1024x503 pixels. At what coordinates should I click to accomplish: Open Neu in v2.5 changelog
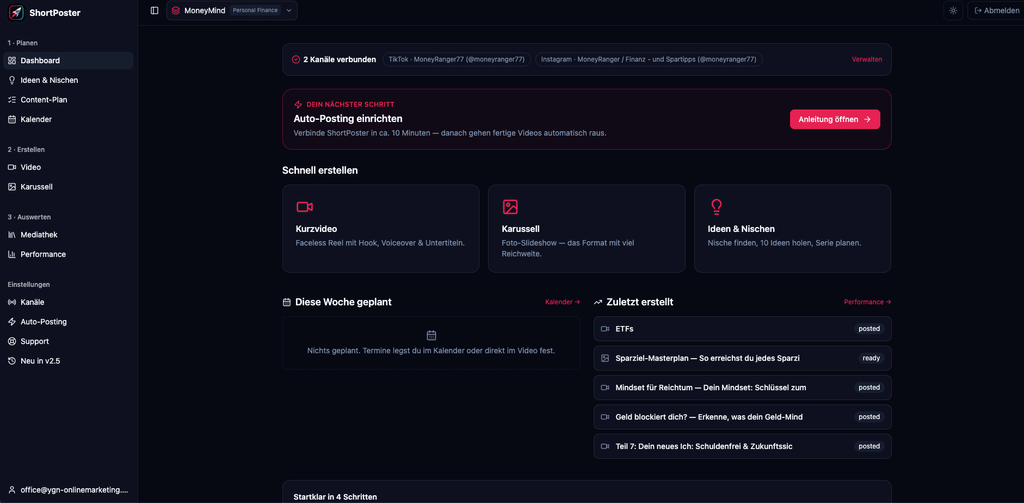pos(69,361)
